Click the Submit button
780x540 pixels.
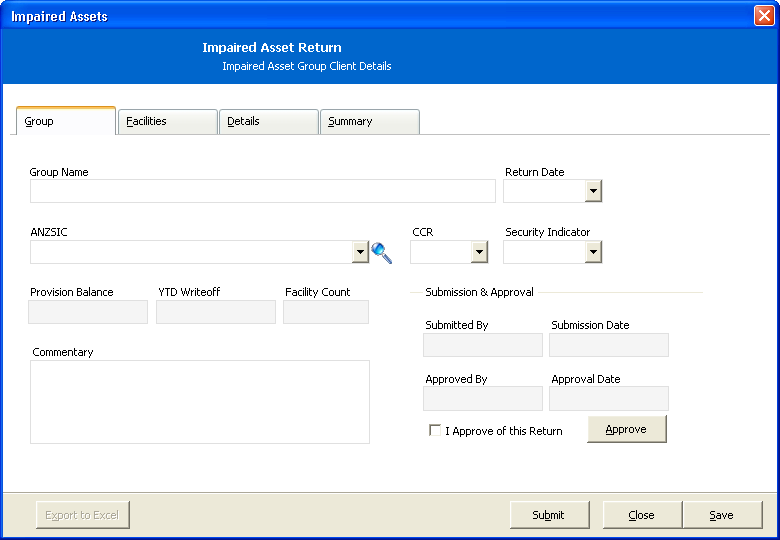coord(550,515)
